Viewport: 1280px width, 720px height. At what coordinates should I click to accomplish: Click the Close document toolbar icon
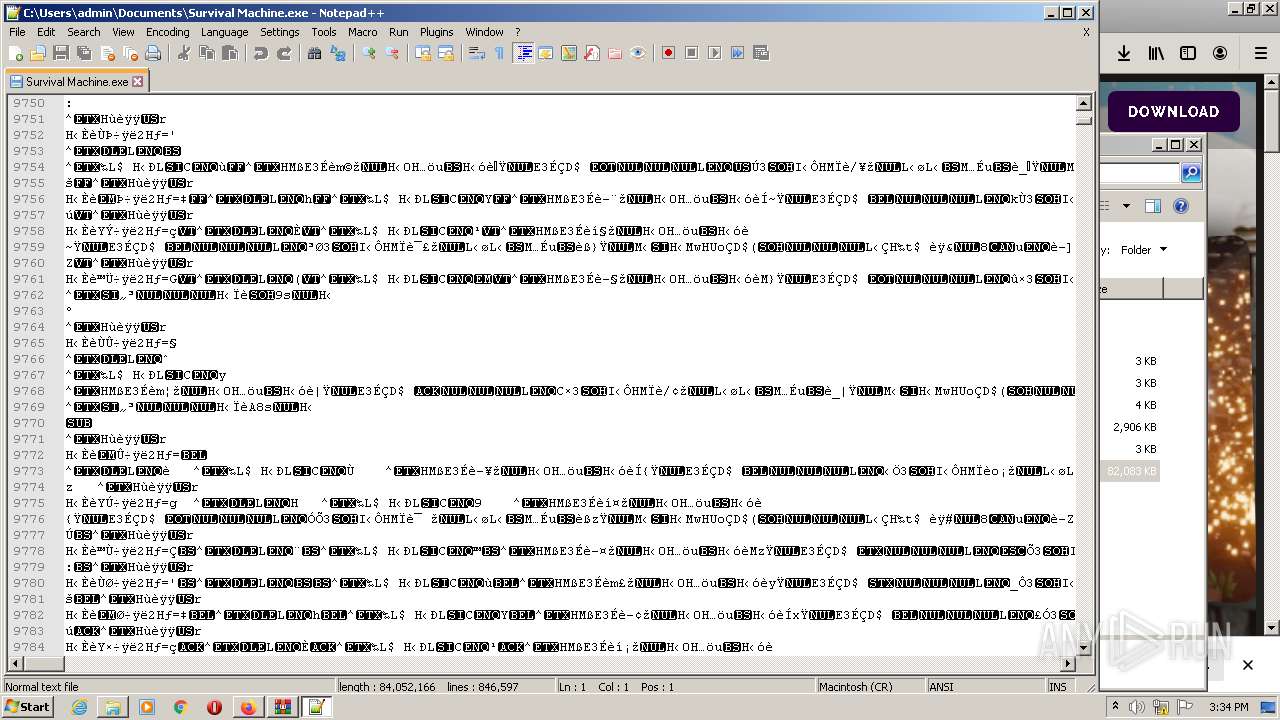(107, 53)
